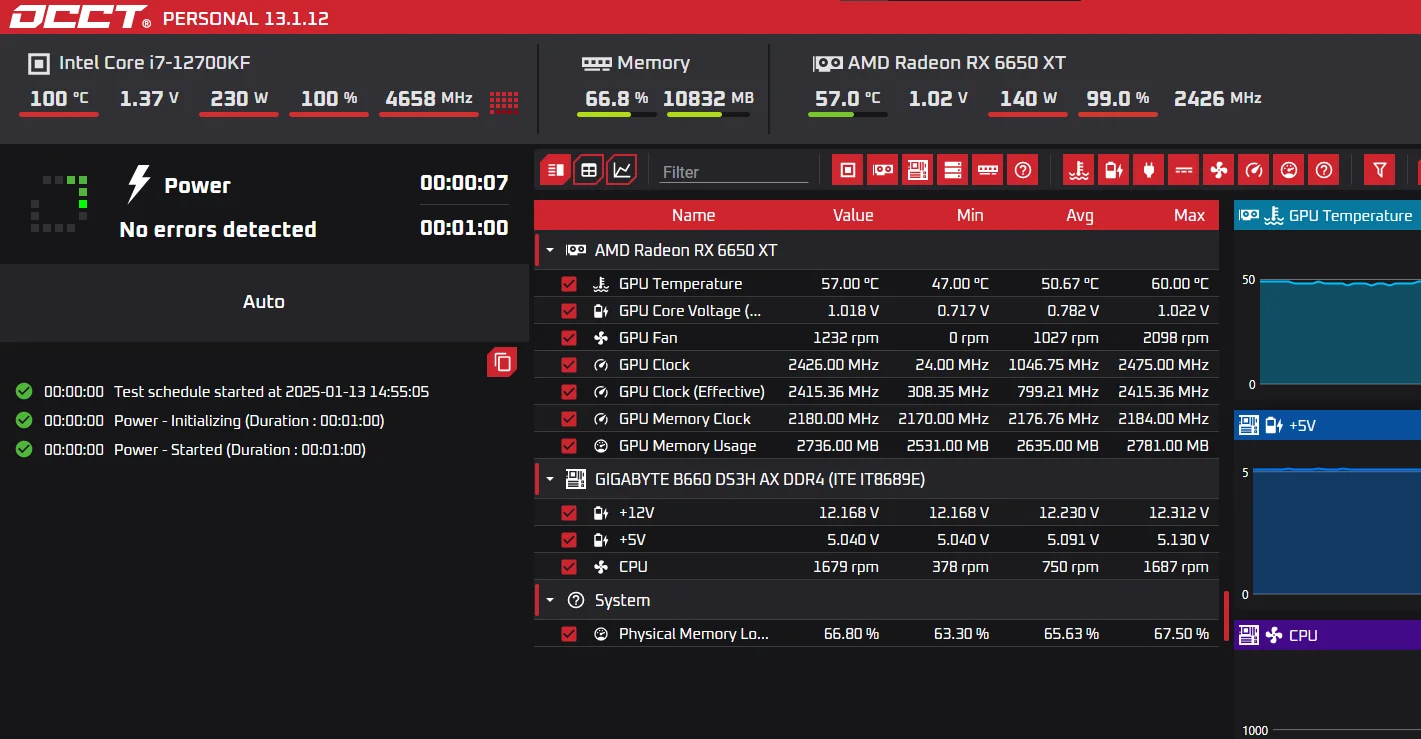Select the +5V graph header
1421x739 pixels.
[1327, 425]
